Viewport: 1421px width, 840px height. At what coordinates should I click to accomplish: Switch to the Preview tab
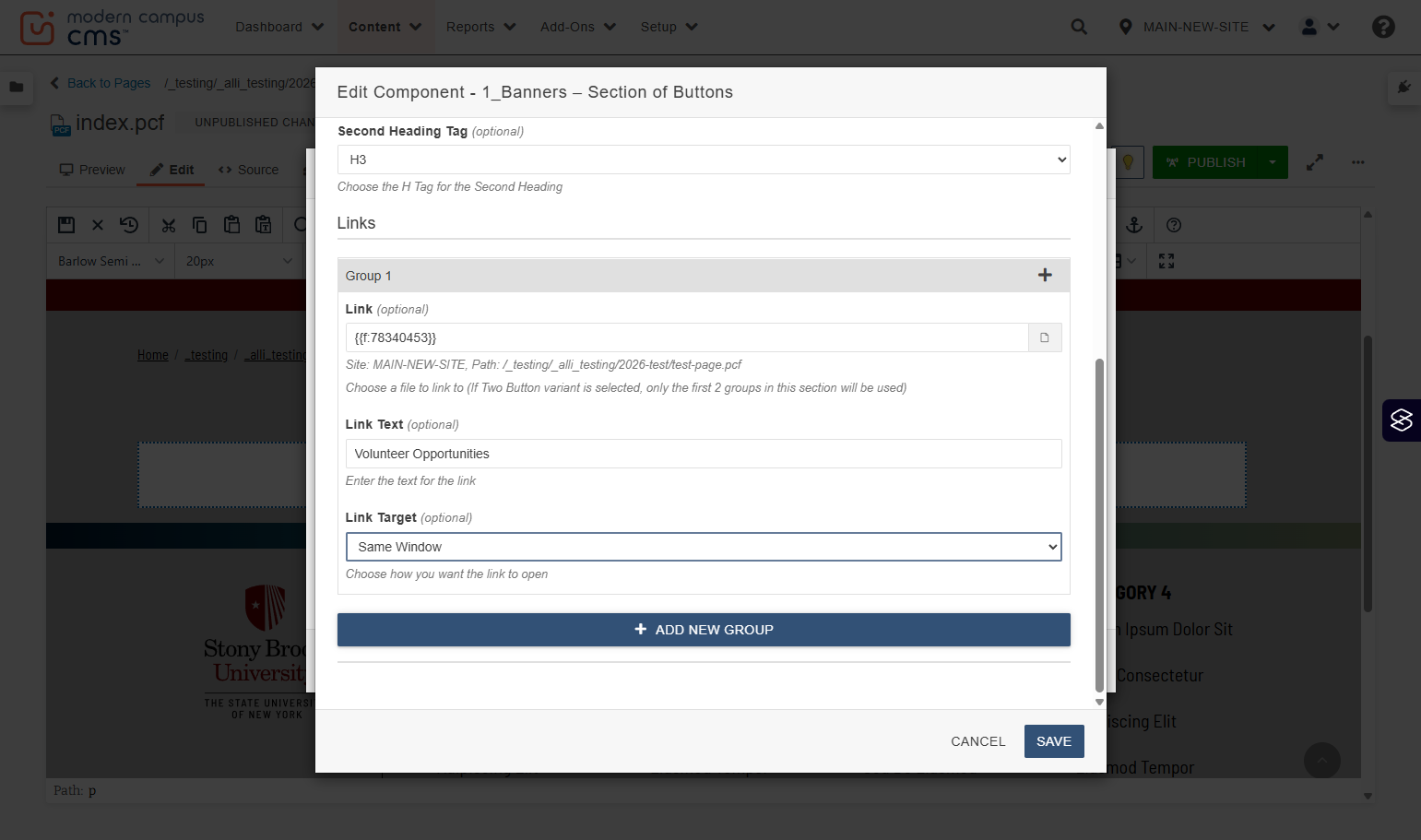[x=92, y=170]
